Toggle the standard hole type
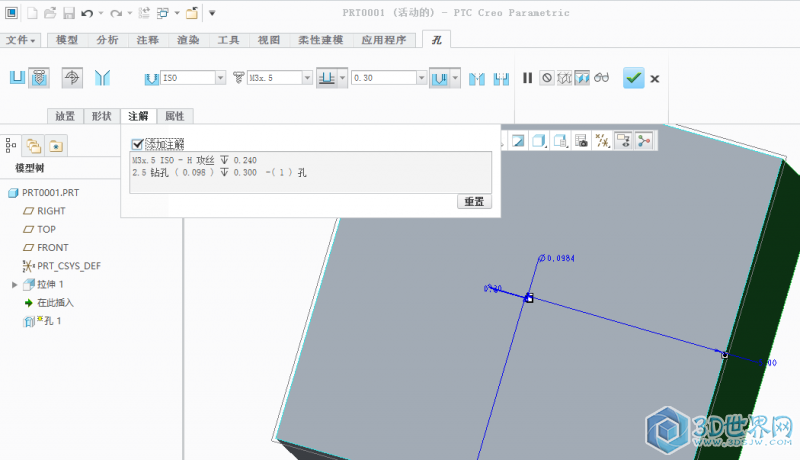Viewport: 800px width, 460px height. click(39, 78)
